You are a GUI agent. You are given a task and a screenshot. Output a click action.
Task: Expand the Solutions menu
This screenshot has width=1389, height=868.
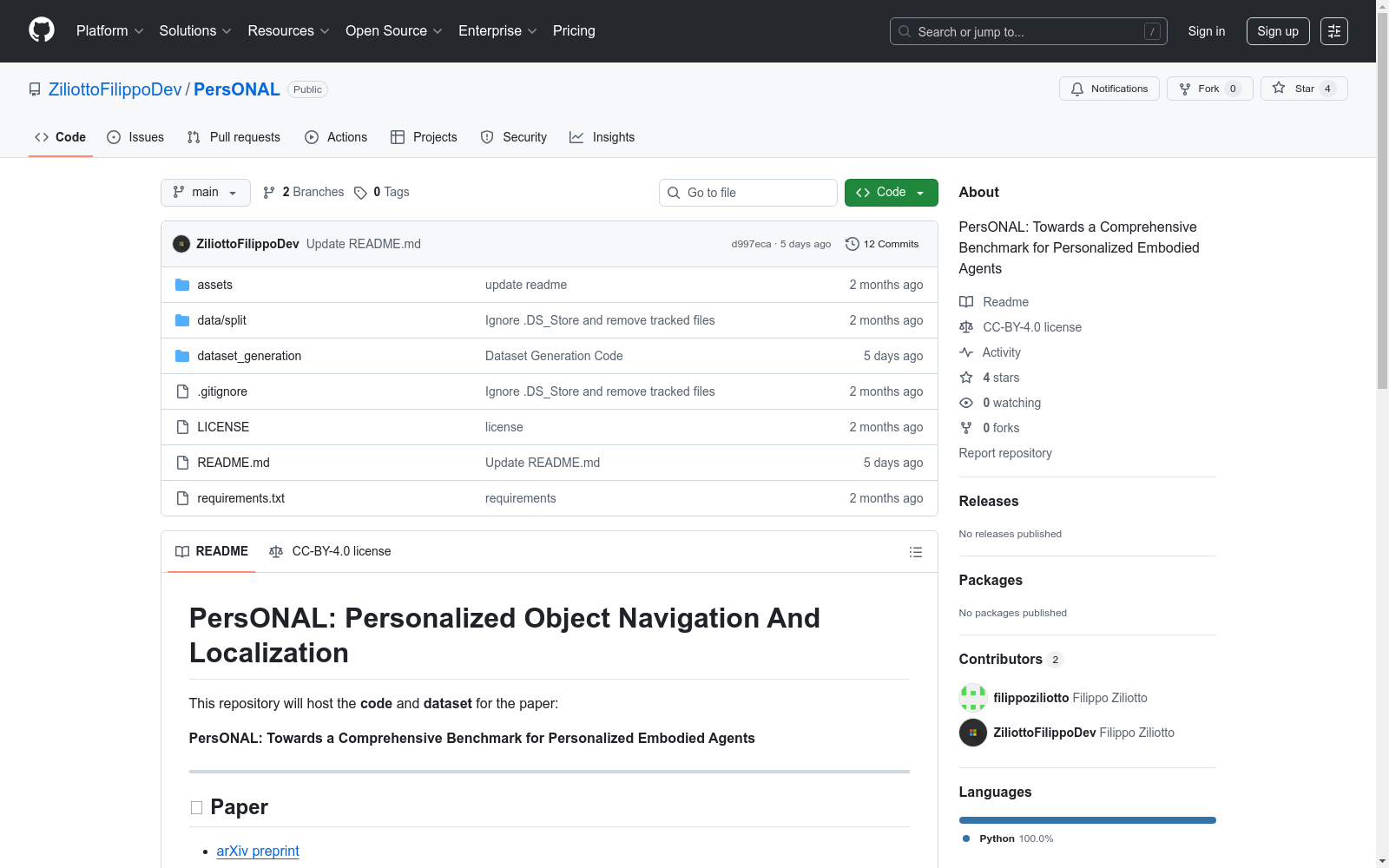[x=195, y=31]
